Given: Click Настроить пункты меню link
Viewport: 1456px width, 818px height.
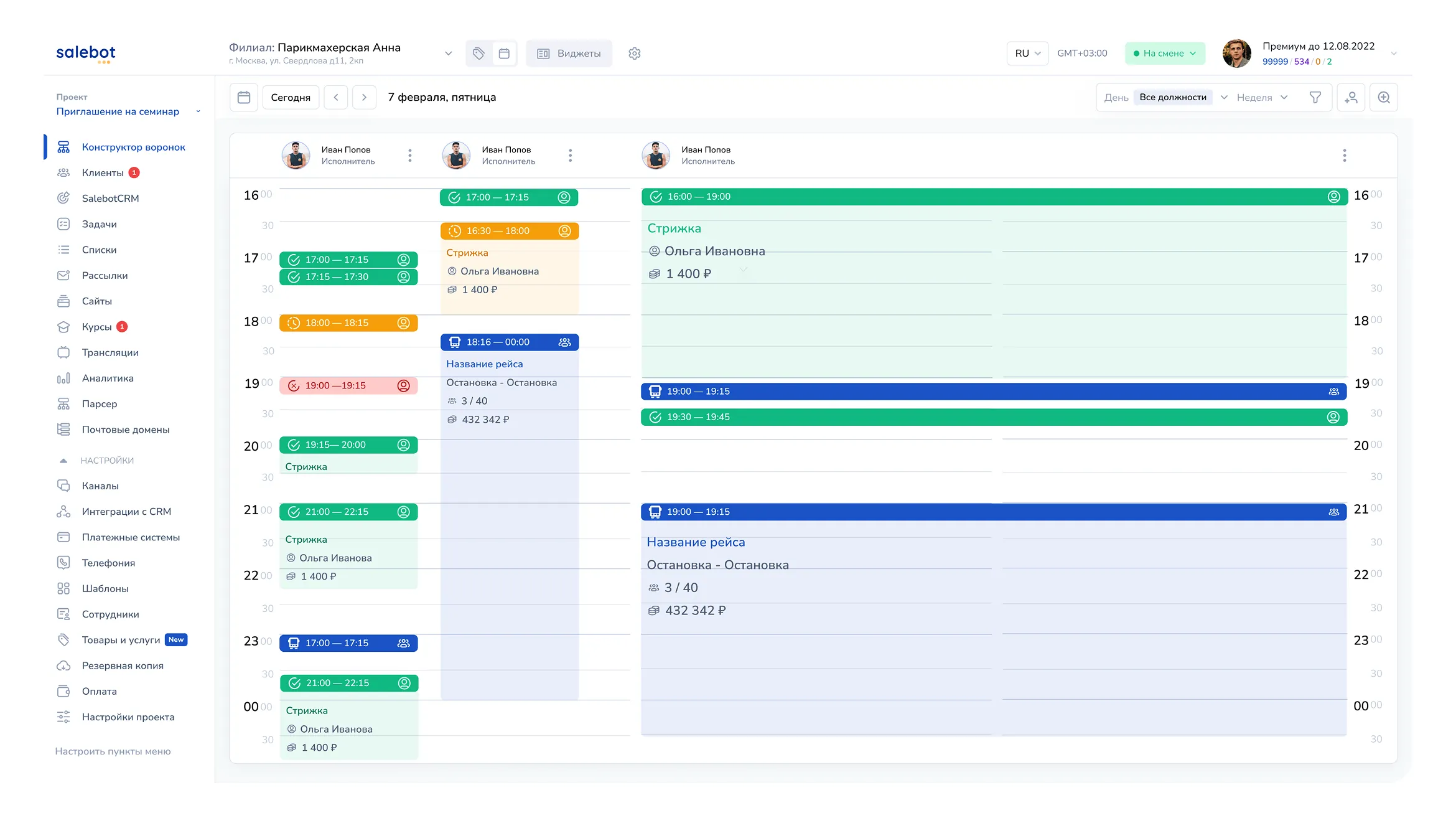Looking at the screenshot, I should (x=113, y=751).
